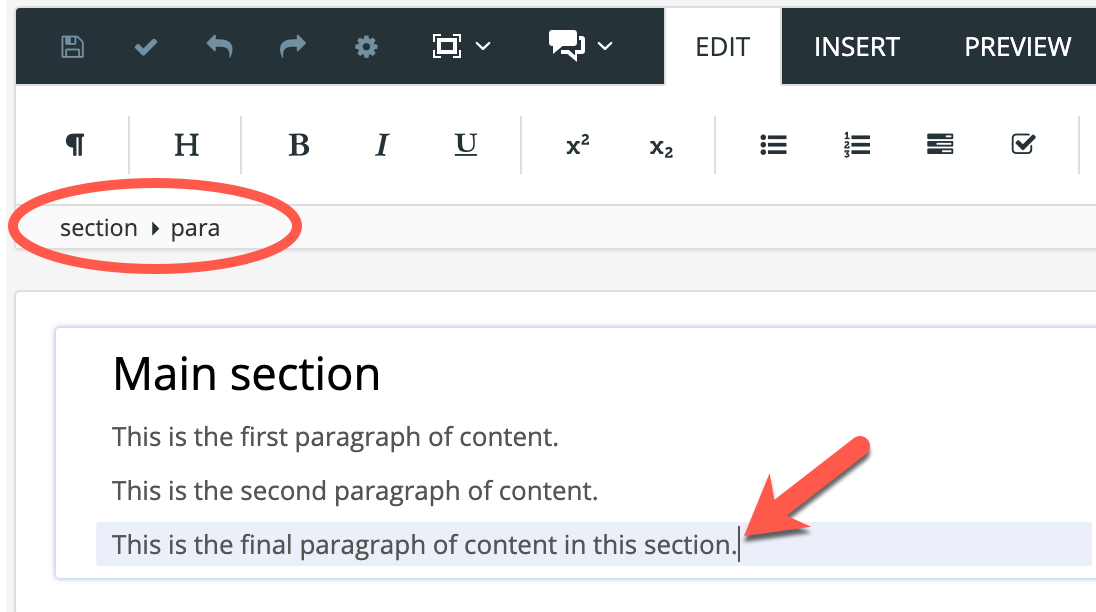
Task: Select the para breadcrumb item
Action: click(197, 227)
